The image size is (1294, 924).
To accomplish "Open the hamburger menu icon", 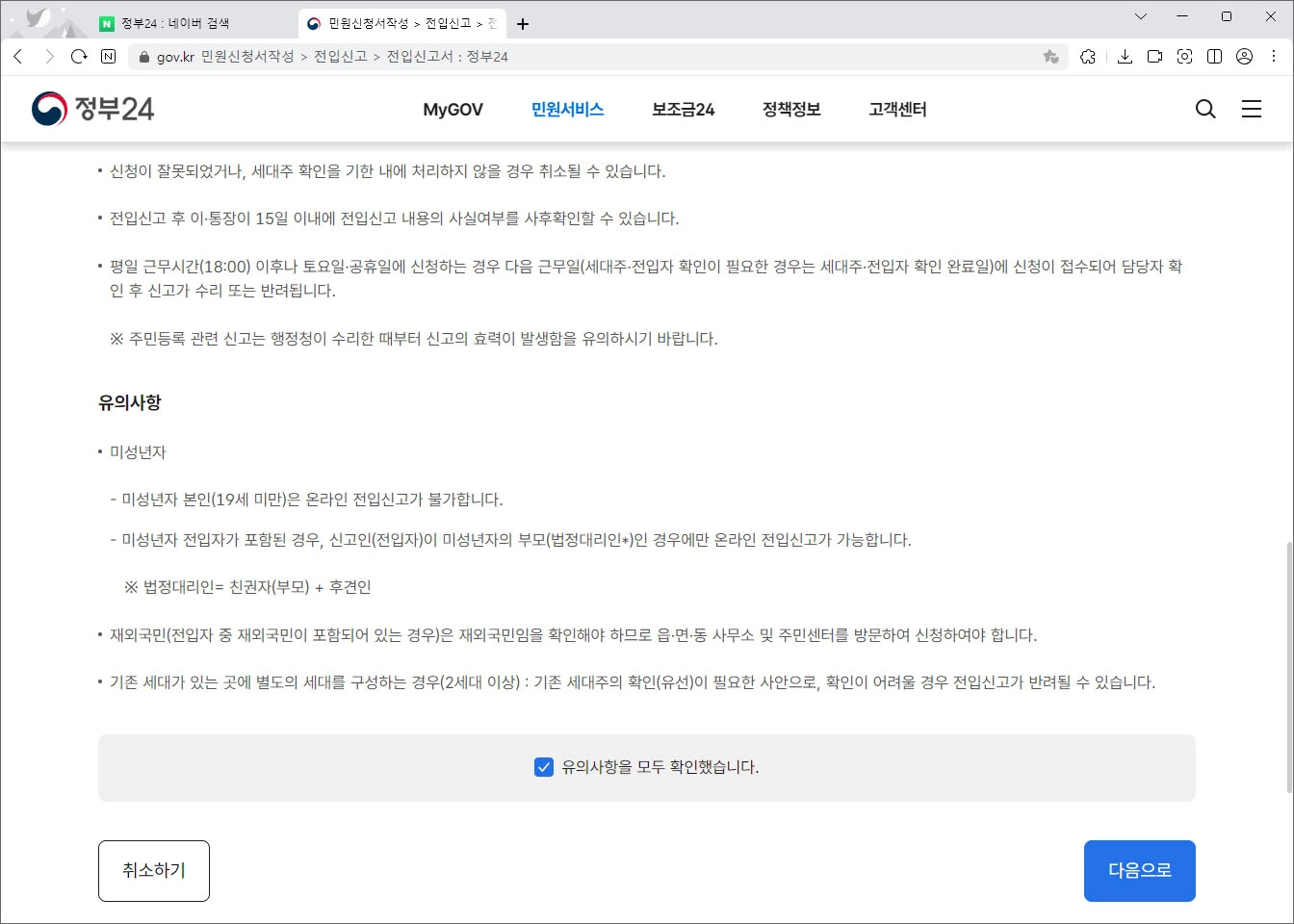I will click(x=1251, y=109).
